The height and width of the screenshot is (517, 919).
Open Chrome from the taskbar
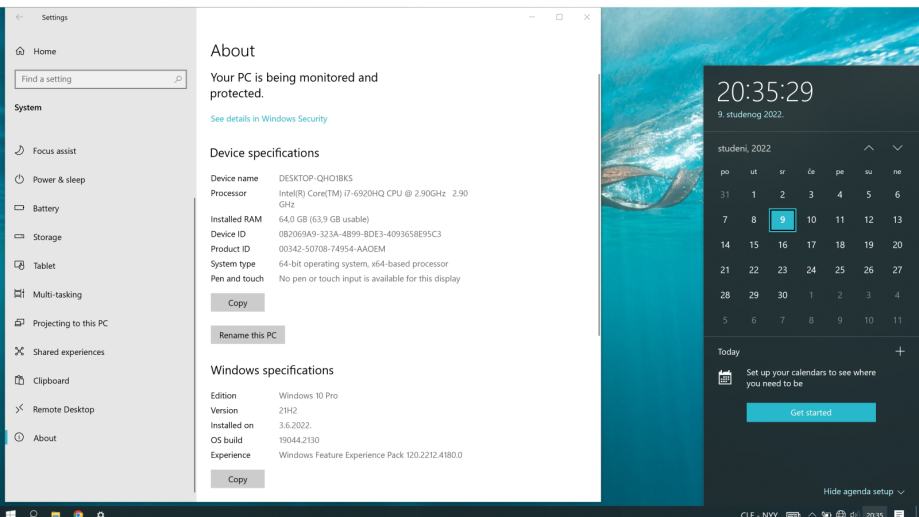(78, 513)
